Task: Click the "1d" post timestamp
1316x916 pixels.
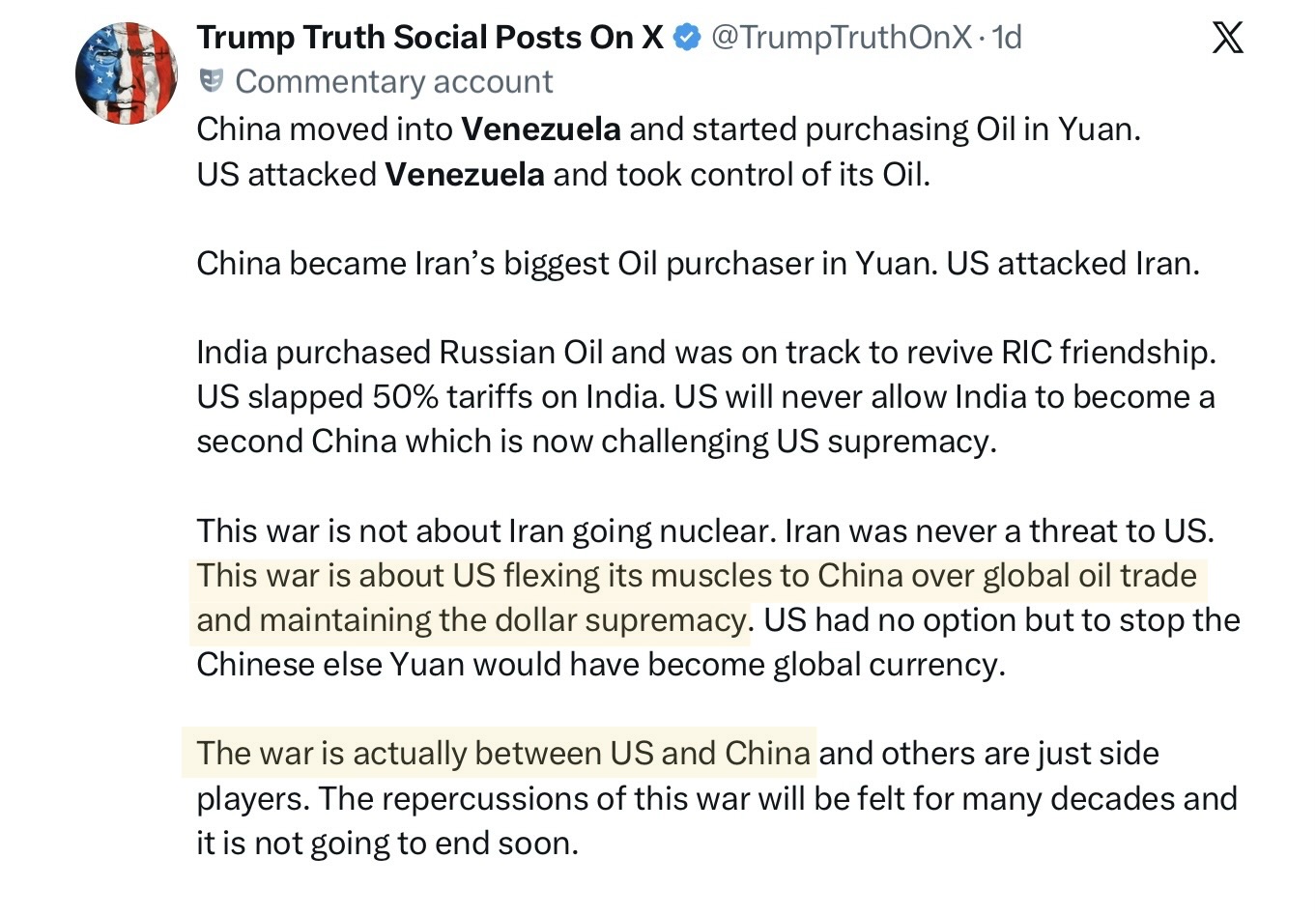Action: (1007, 38)
